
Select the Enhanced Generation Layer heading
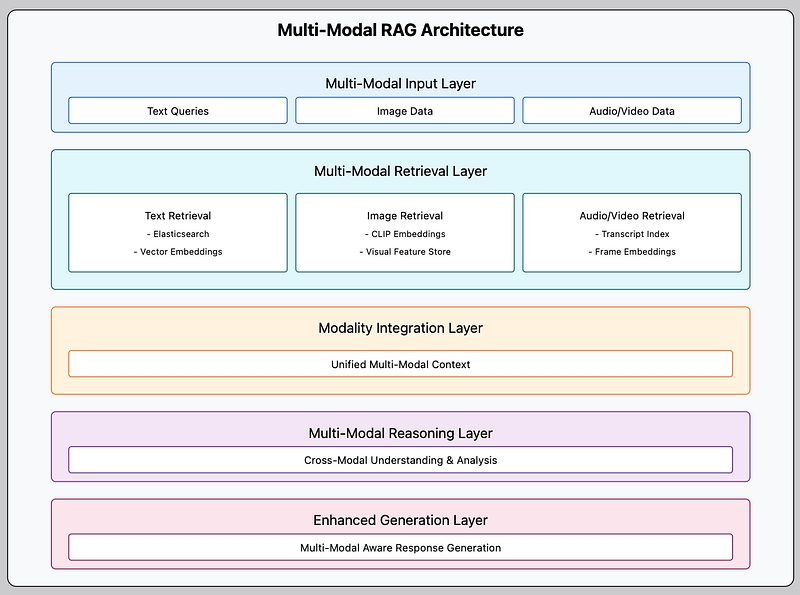tap(400, 520)
